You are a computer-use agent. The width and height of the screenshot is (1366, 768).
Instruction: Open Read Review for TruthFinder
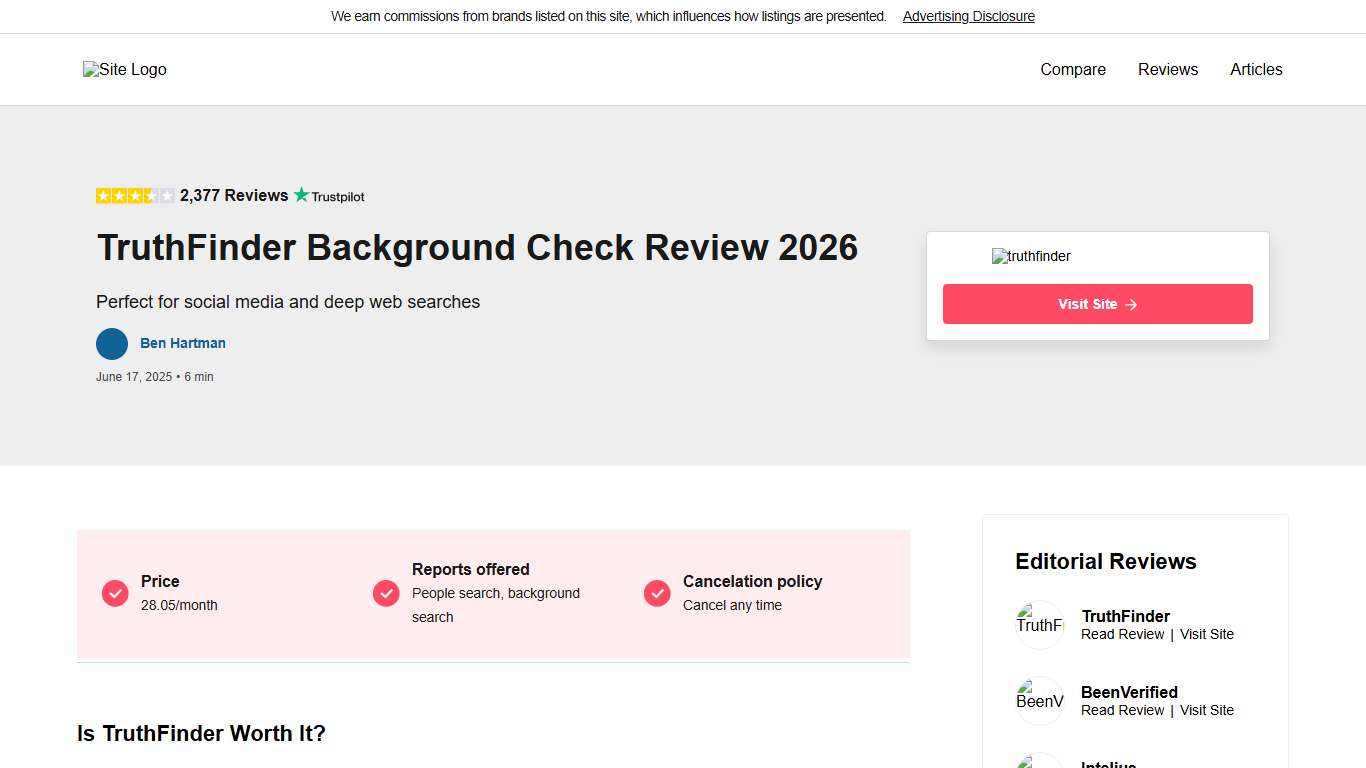coord(1122,634)
